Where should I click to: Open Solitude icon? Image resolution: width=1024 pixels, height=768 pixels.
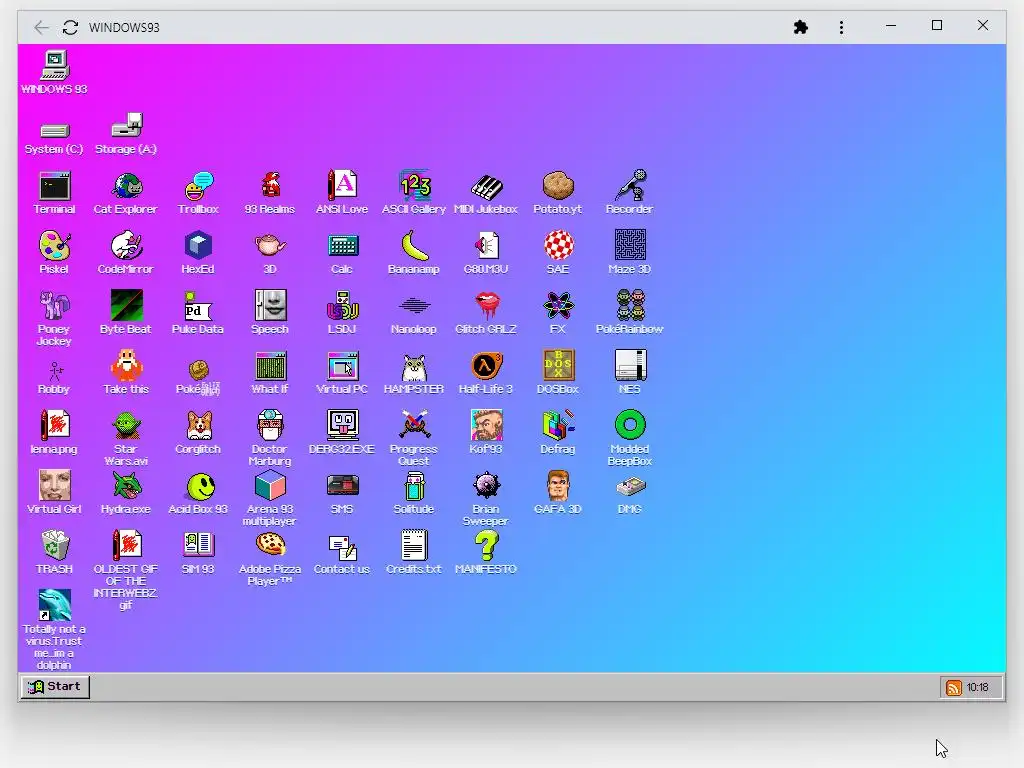tap(414, 487)
